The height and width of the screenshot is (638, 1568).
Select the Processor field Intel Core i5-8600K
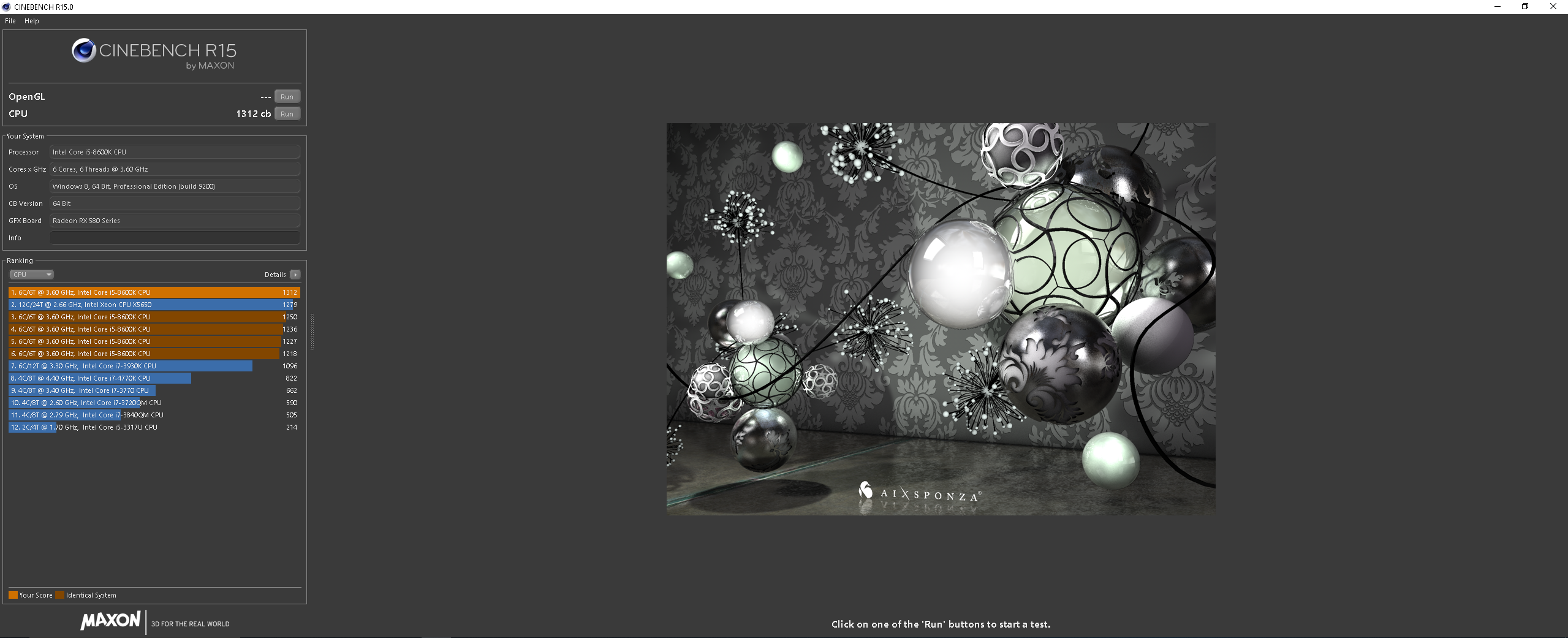click(x=175, y=152)
